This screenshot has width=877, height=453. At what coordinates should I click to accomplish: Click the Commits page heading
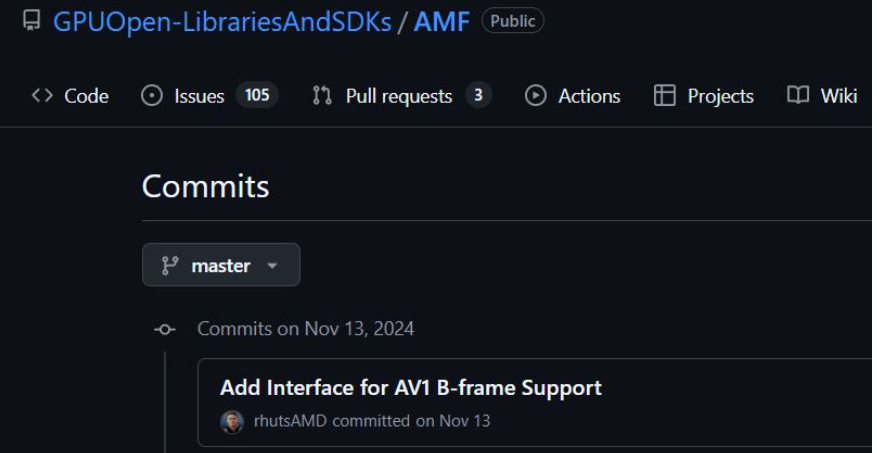tap(205, 186)
